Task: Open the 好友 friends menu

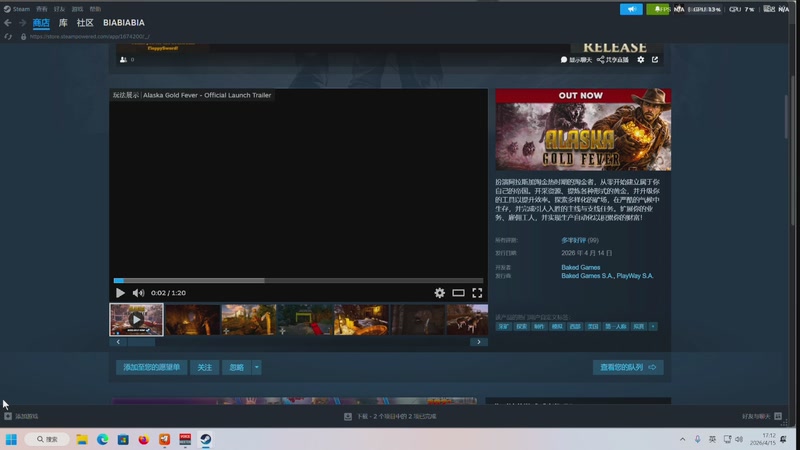Action: [x=59, y=9]
